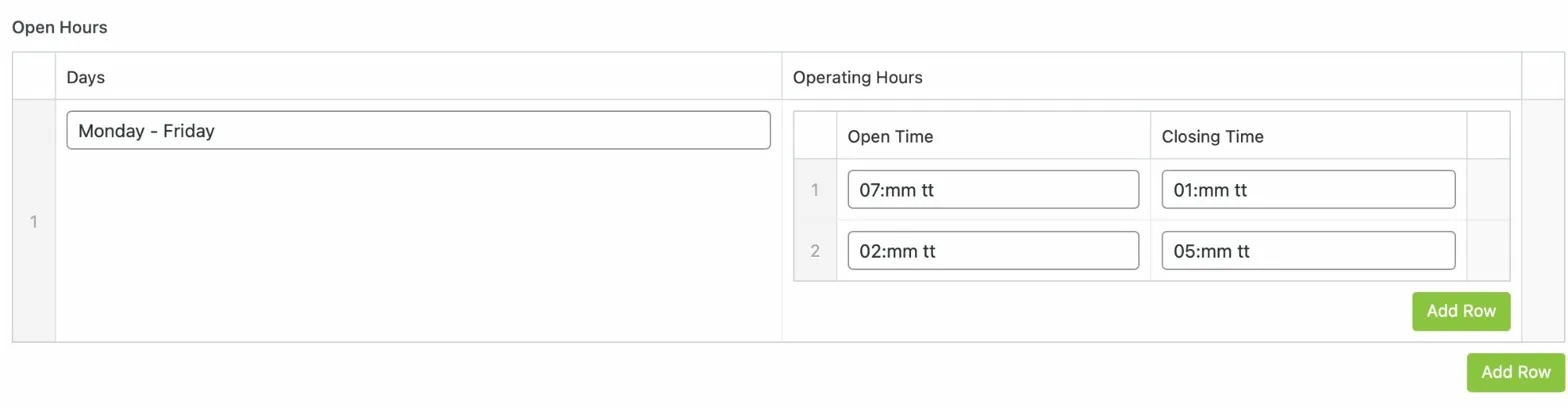Screen dimensions: 1568x408
Task: Click row handle 1 in Operating Hours table
Action: (815, 190)
